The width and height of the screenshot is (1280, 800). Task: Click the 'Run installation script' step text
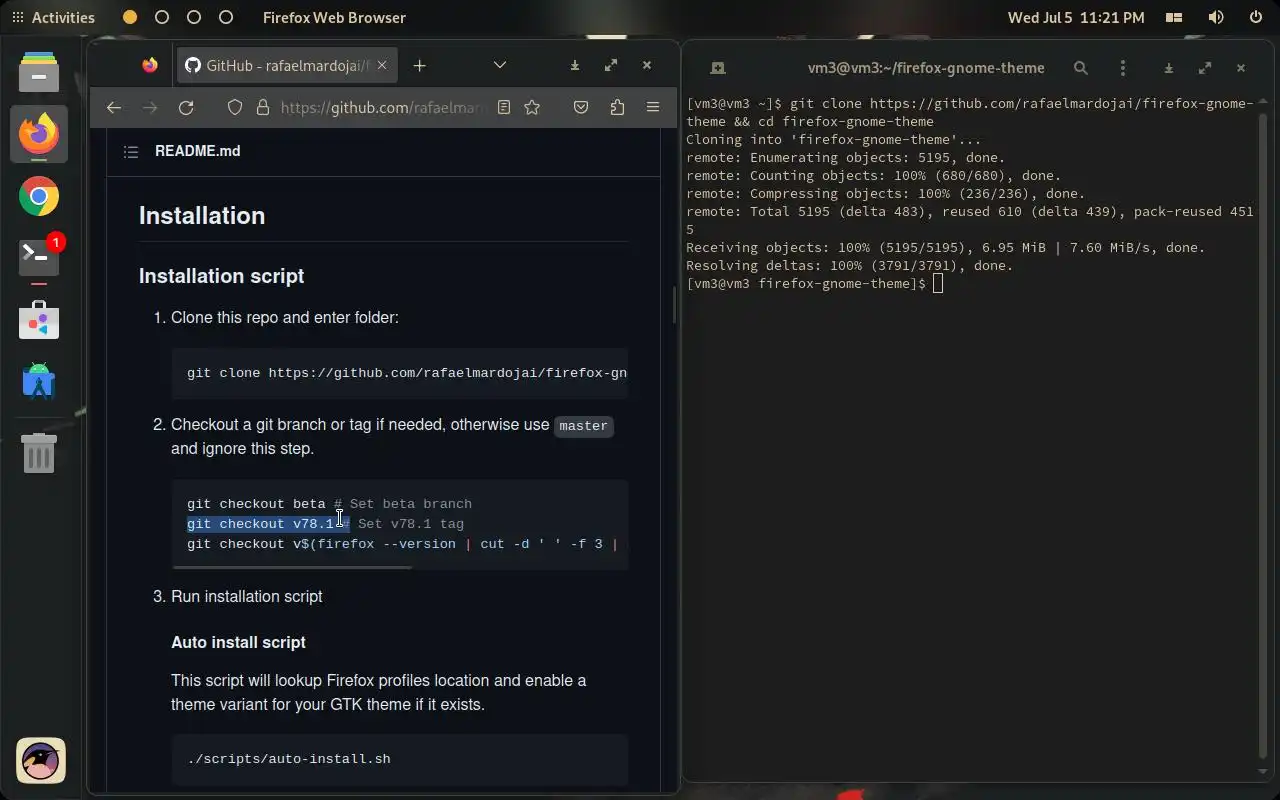tap(246, 596)
